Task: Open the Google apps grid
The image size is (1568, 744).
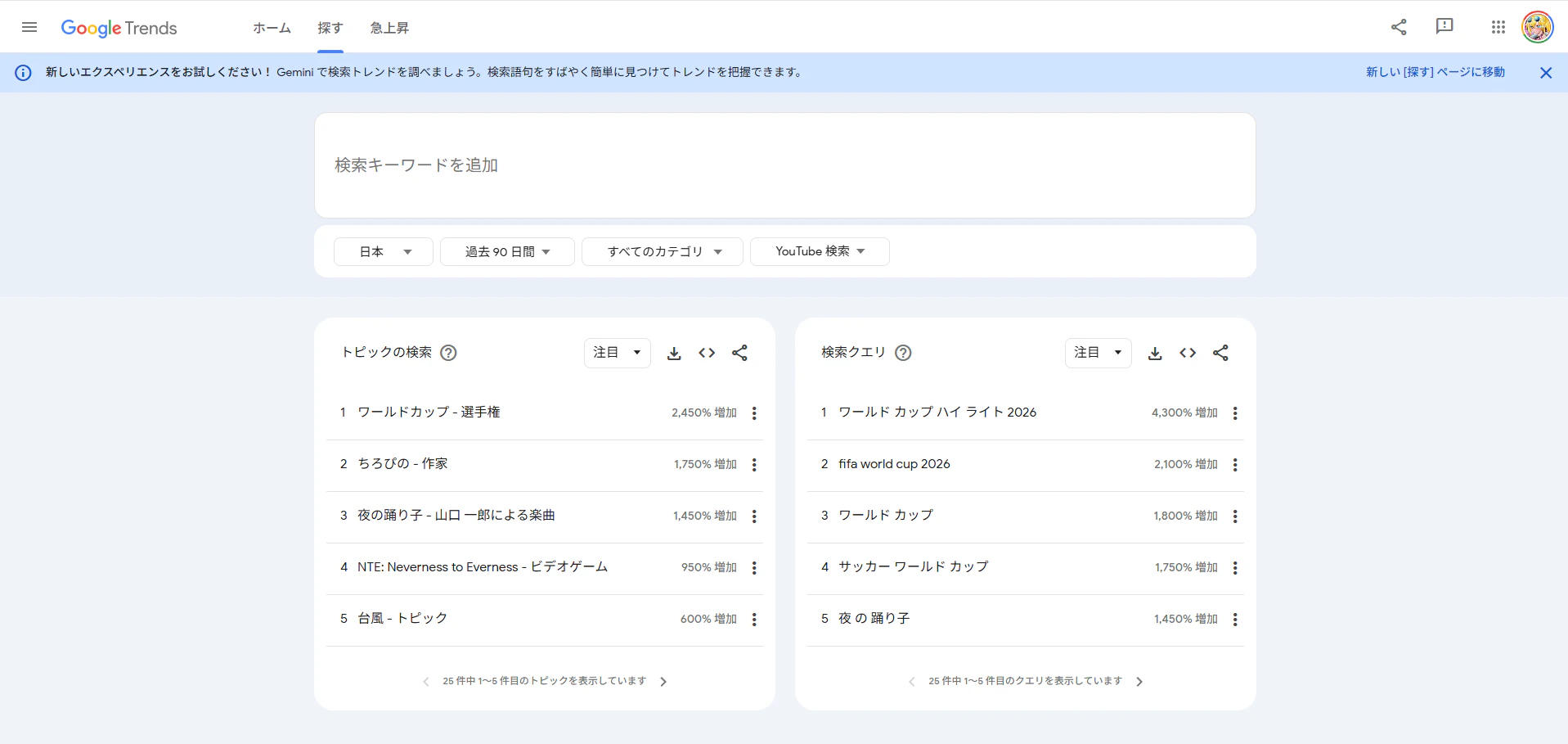Action: click(x=1498, y=27)
